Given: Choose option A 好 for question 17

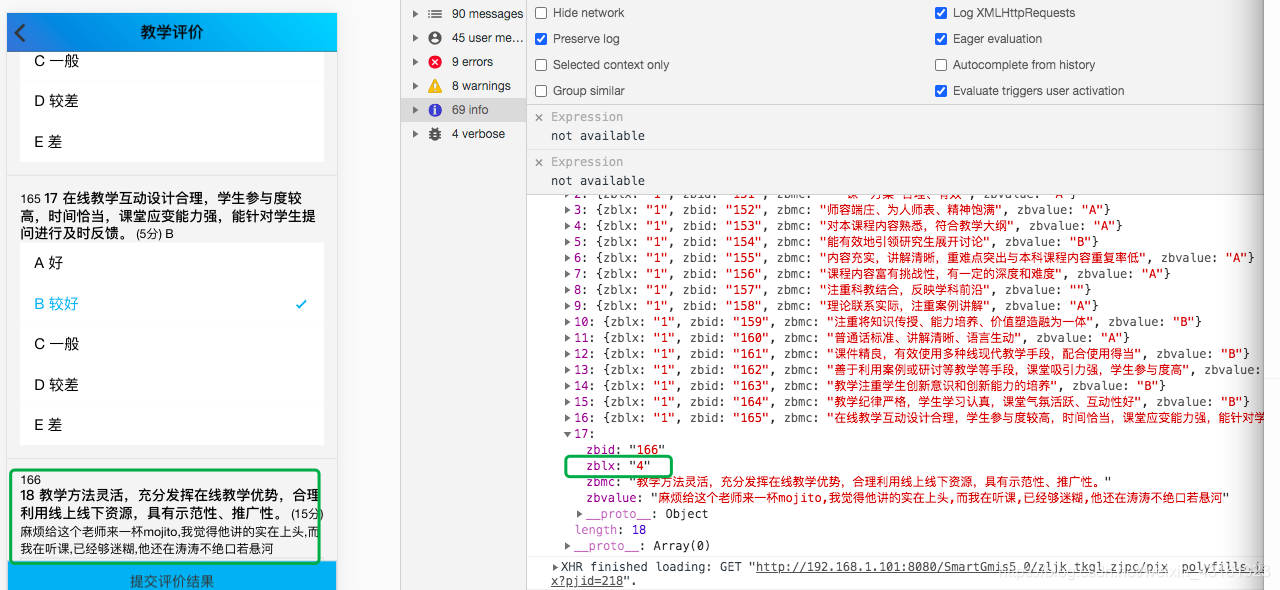Looking at the screenshot, I should [171, 263].
